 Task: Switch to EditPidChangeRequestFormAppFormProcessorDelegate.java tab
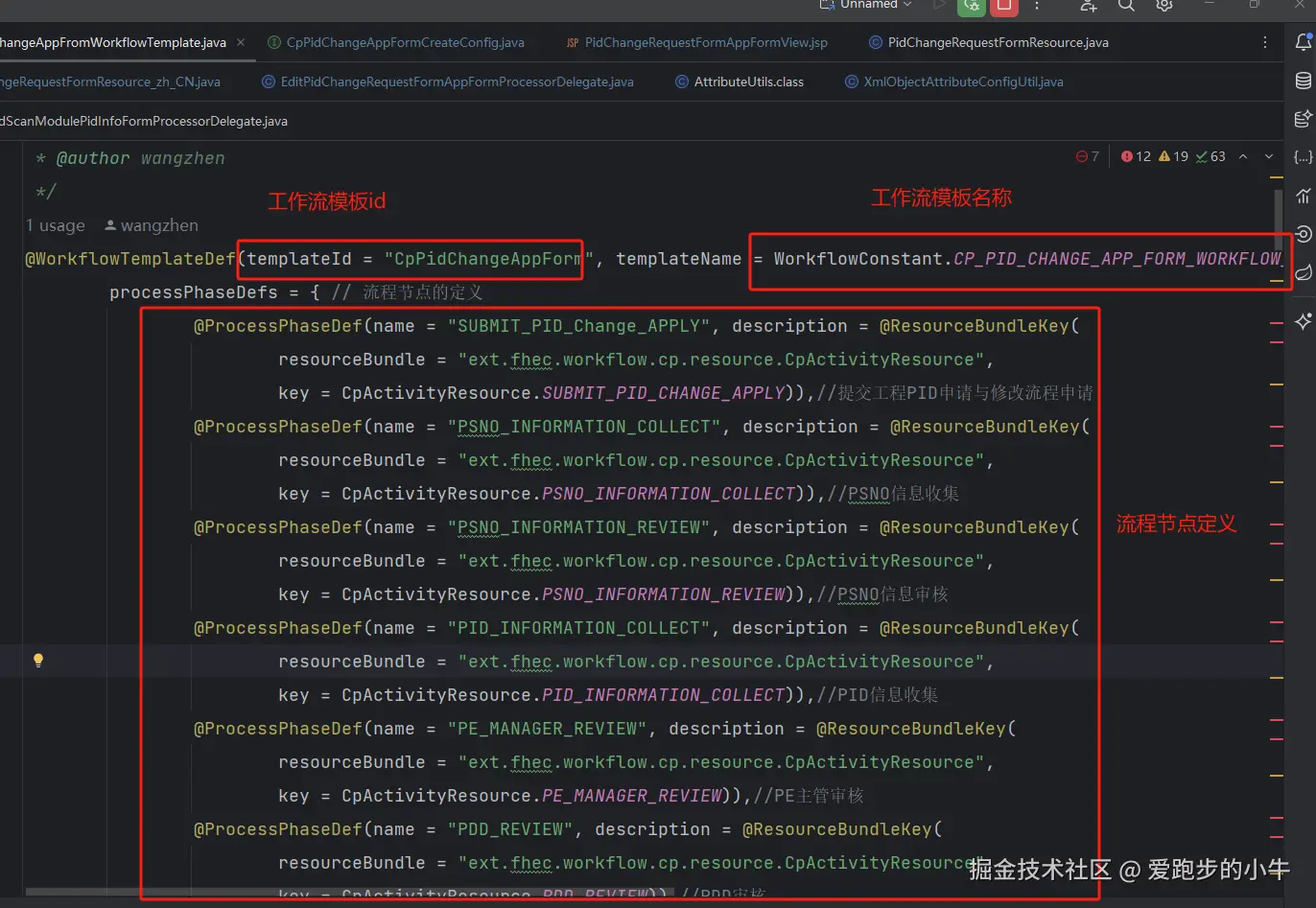tap(448, 81)
